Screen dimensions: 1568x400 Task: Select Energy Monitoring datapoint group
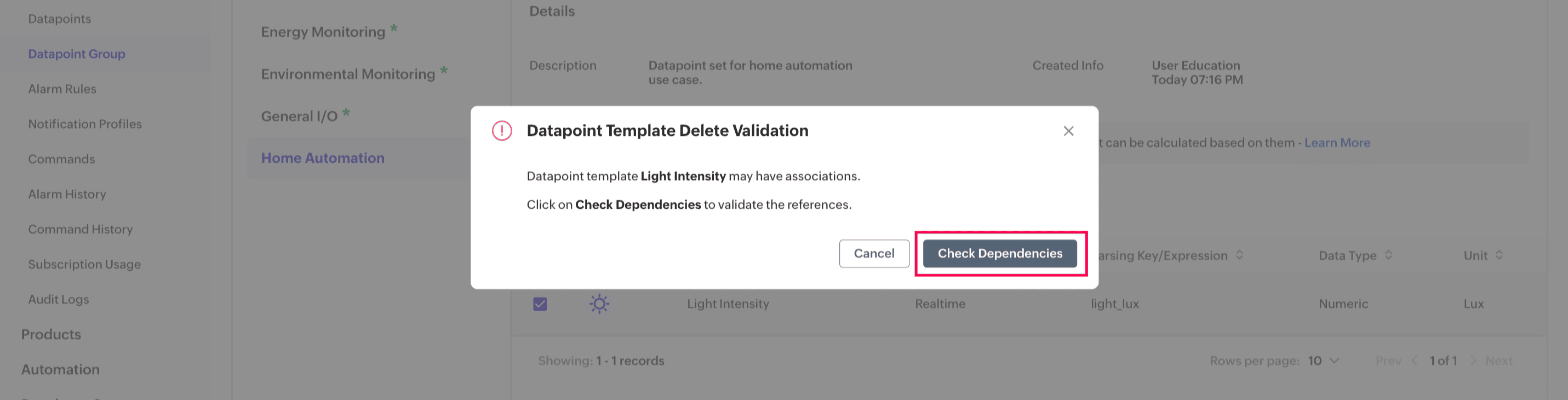(x=323, y=32)
